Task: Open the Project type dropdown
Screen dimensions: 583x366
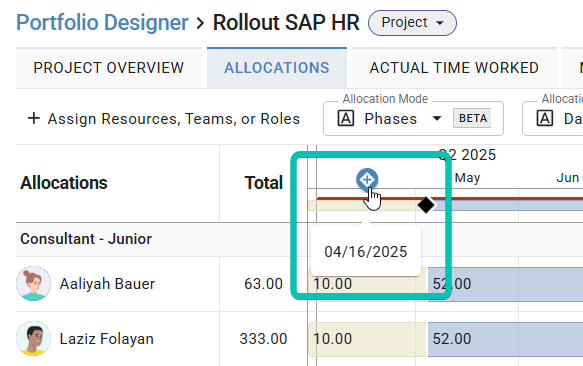Action: tap(412, 23)
